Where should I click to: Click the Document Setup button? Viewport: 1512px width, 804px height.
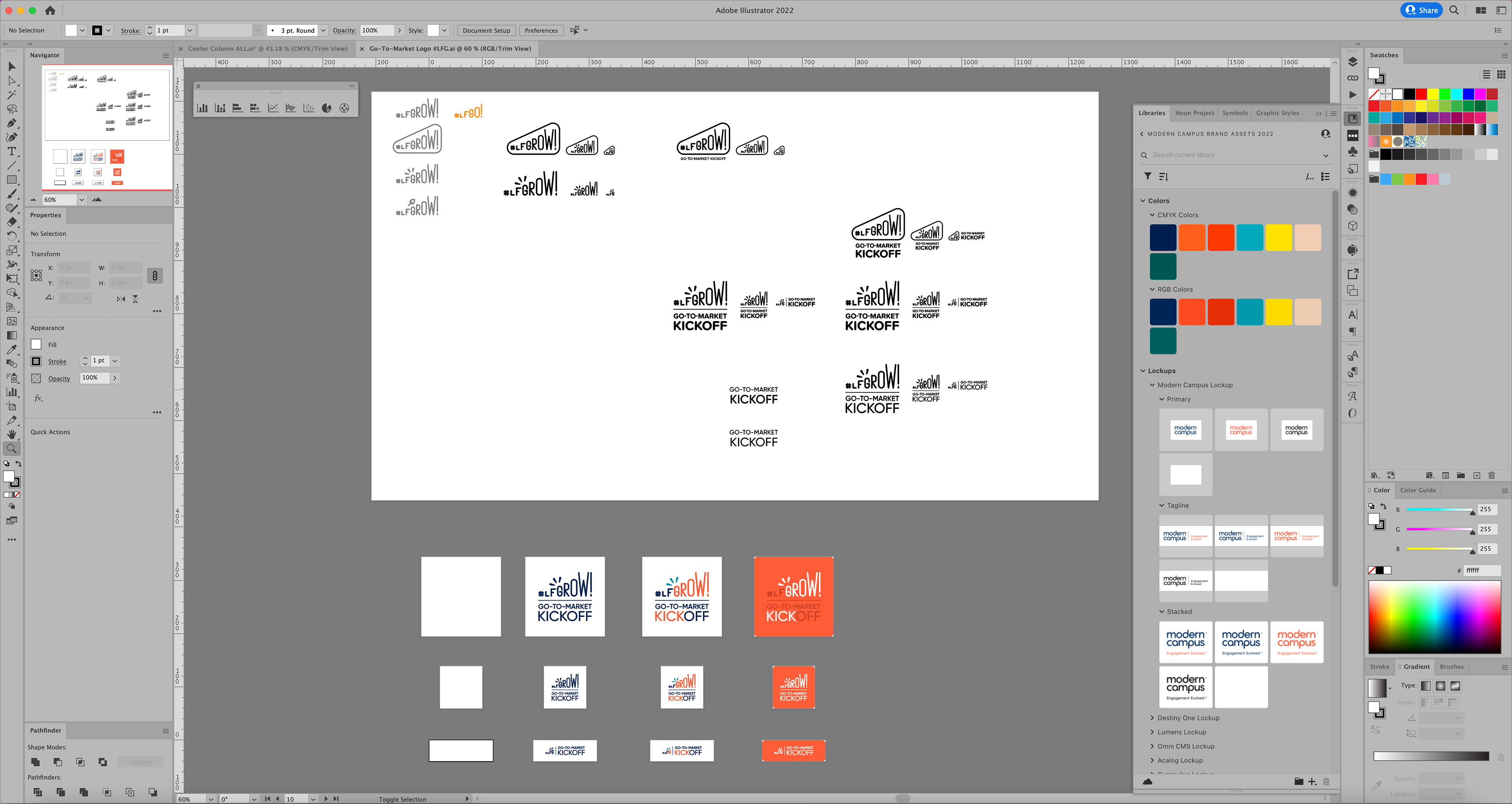(486, 30)
